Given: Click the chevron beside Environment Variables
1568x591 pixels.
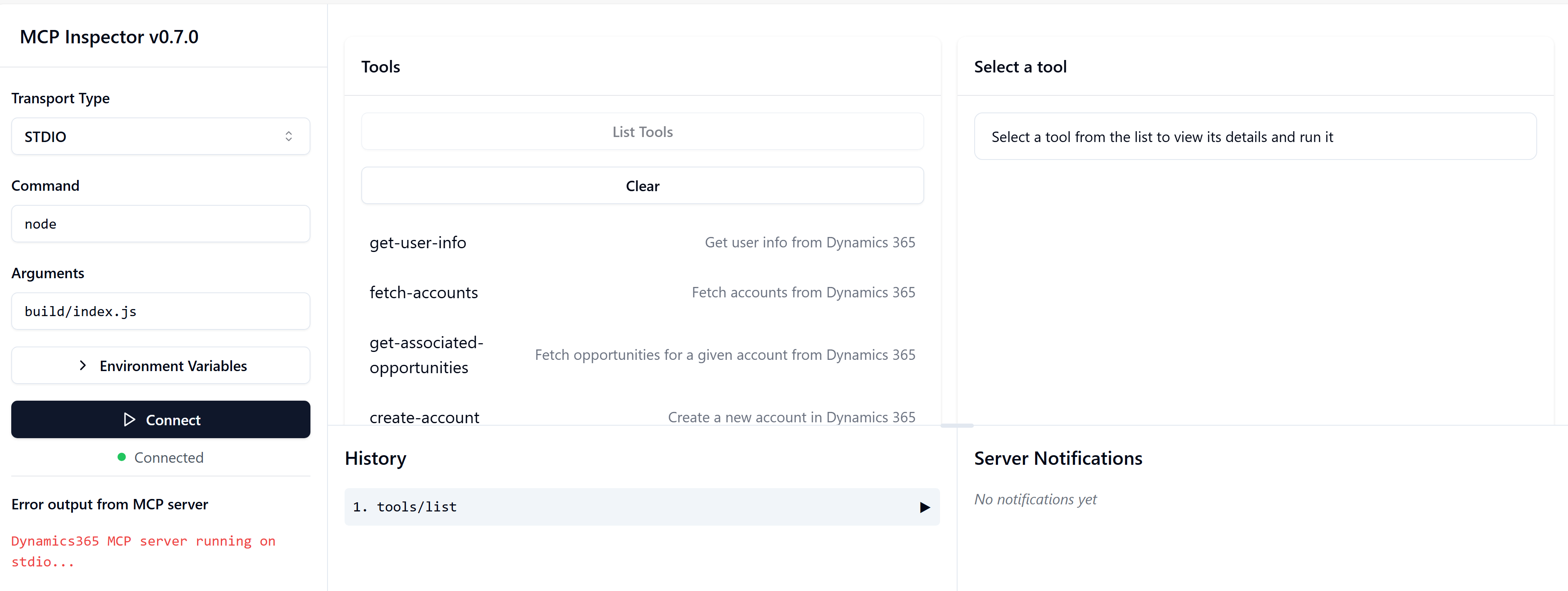Looking at the screenshot, I should [x=83, y=366].
